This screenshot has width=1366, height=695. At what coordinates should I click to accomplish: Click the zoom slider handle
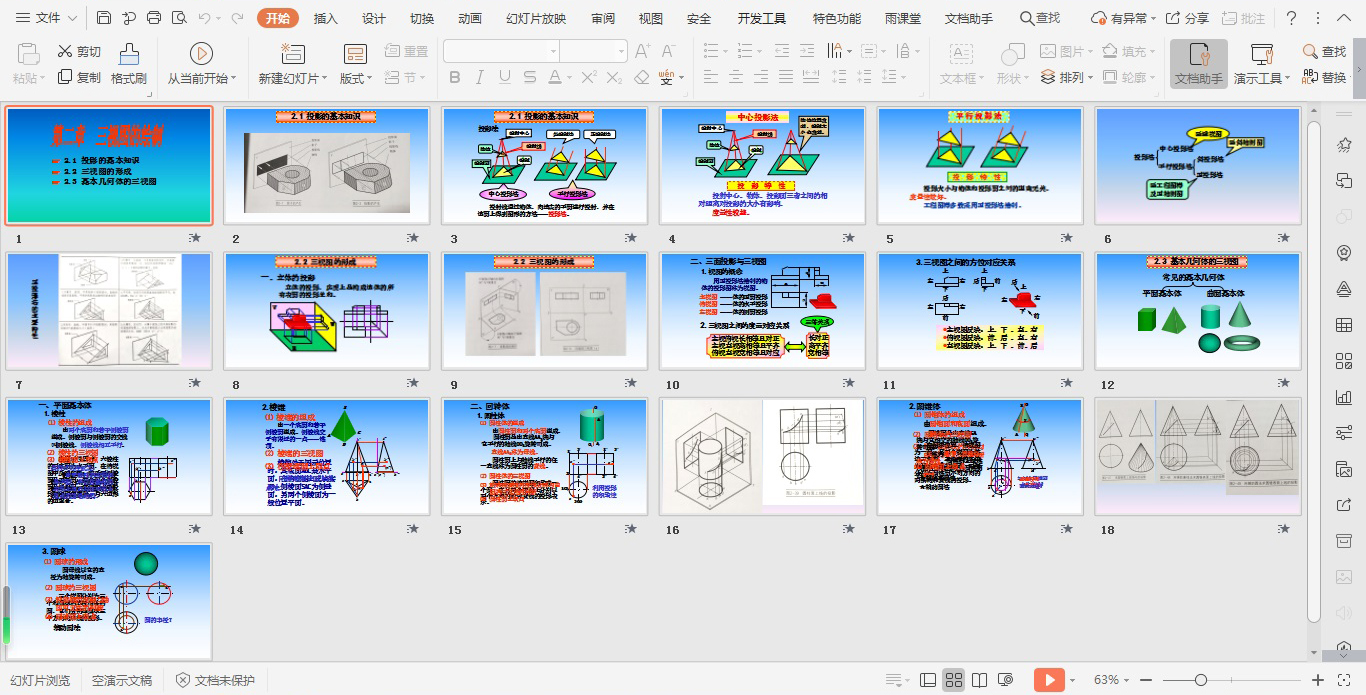coord(1200,680)
